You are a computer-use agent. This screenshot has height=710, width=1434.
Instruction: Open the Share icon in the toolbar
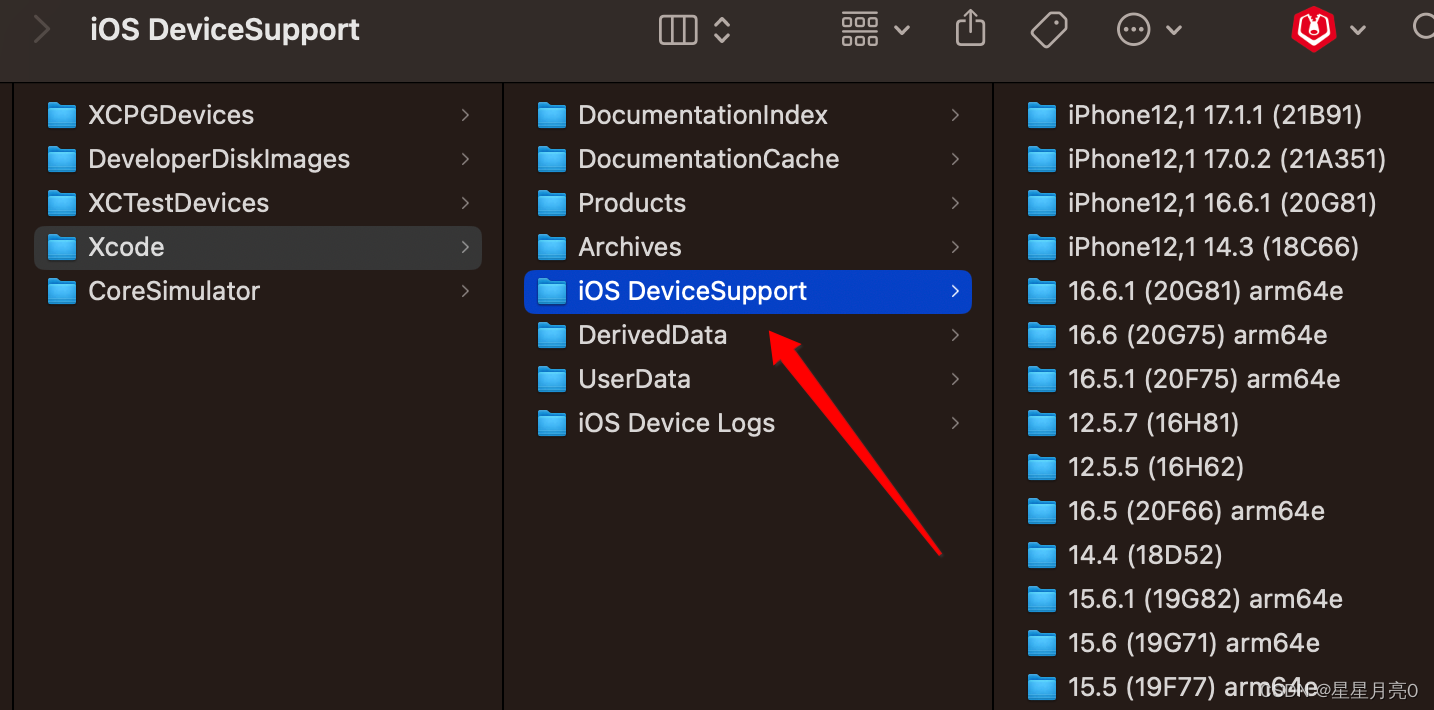970,29
